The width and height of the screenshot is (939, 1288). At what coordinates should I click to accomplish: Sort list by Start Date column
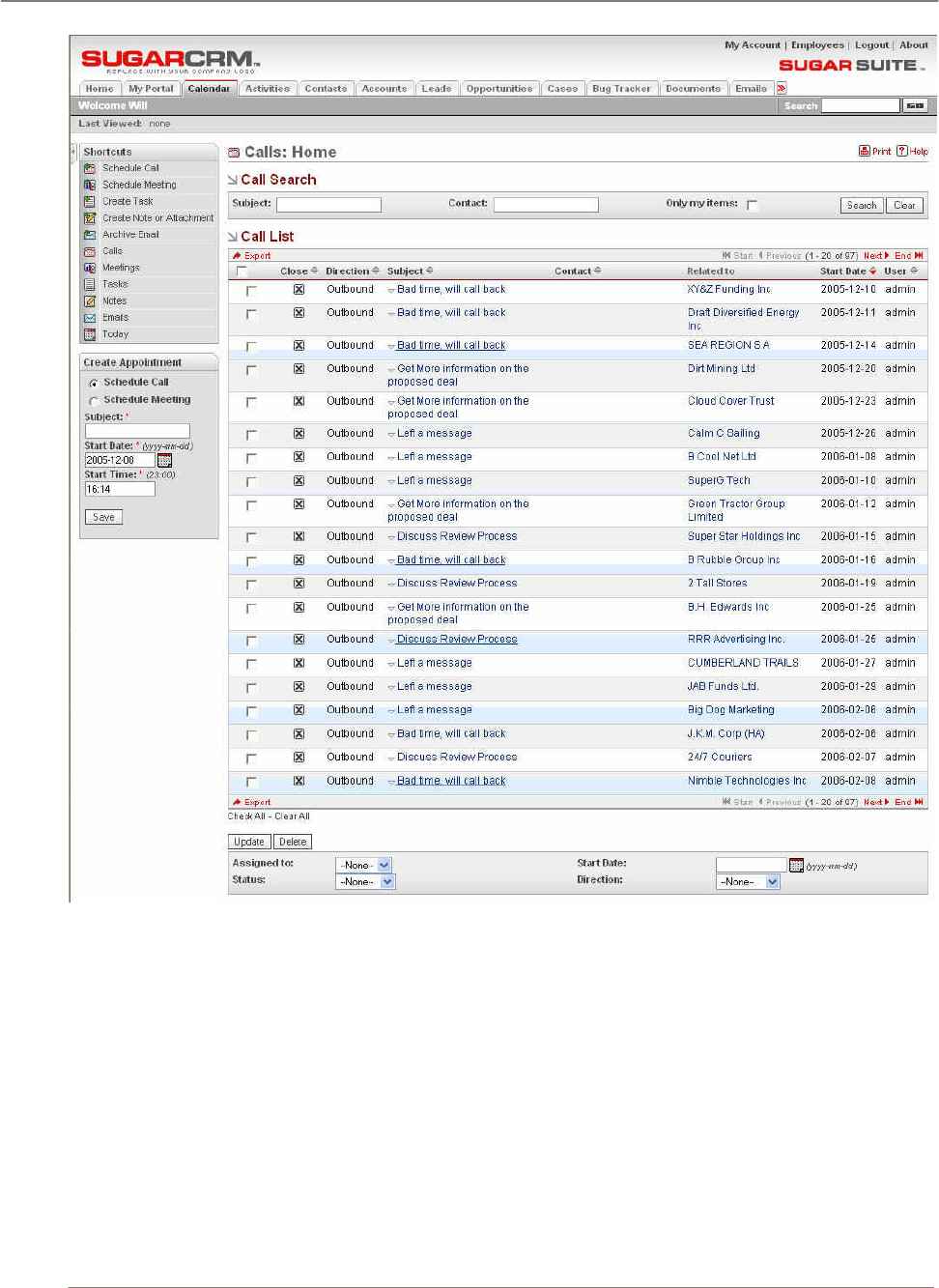pos(848,272)
